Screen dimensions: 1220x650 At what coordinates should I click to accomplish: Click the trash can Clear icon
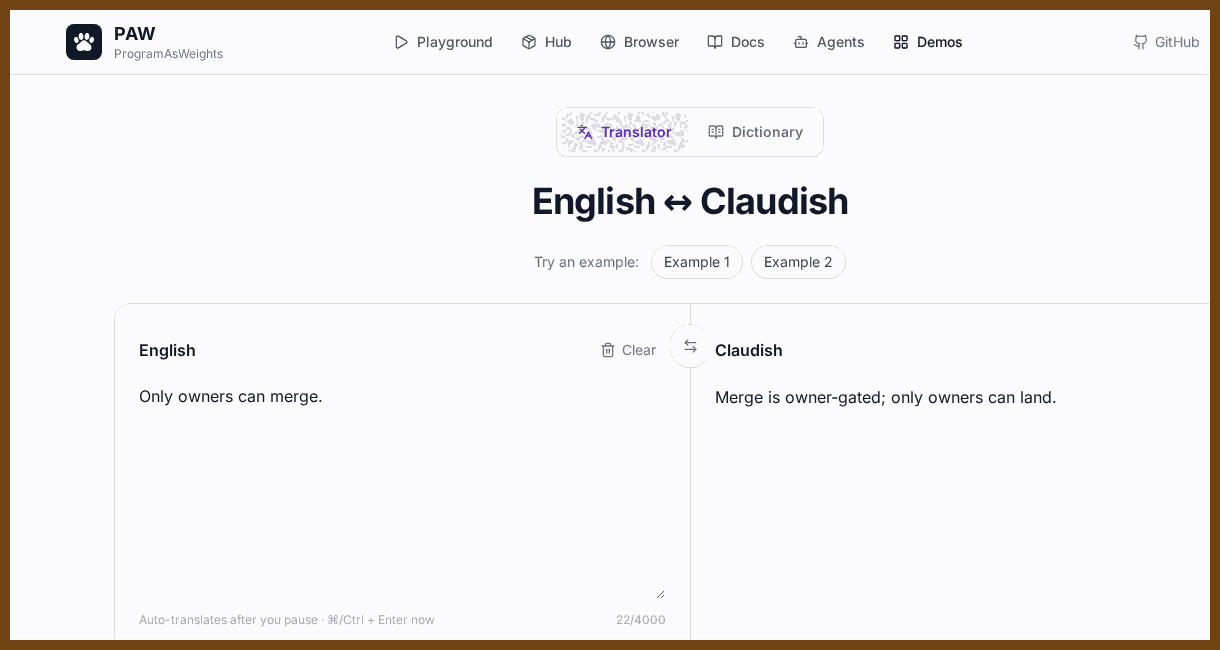point(608,350)
